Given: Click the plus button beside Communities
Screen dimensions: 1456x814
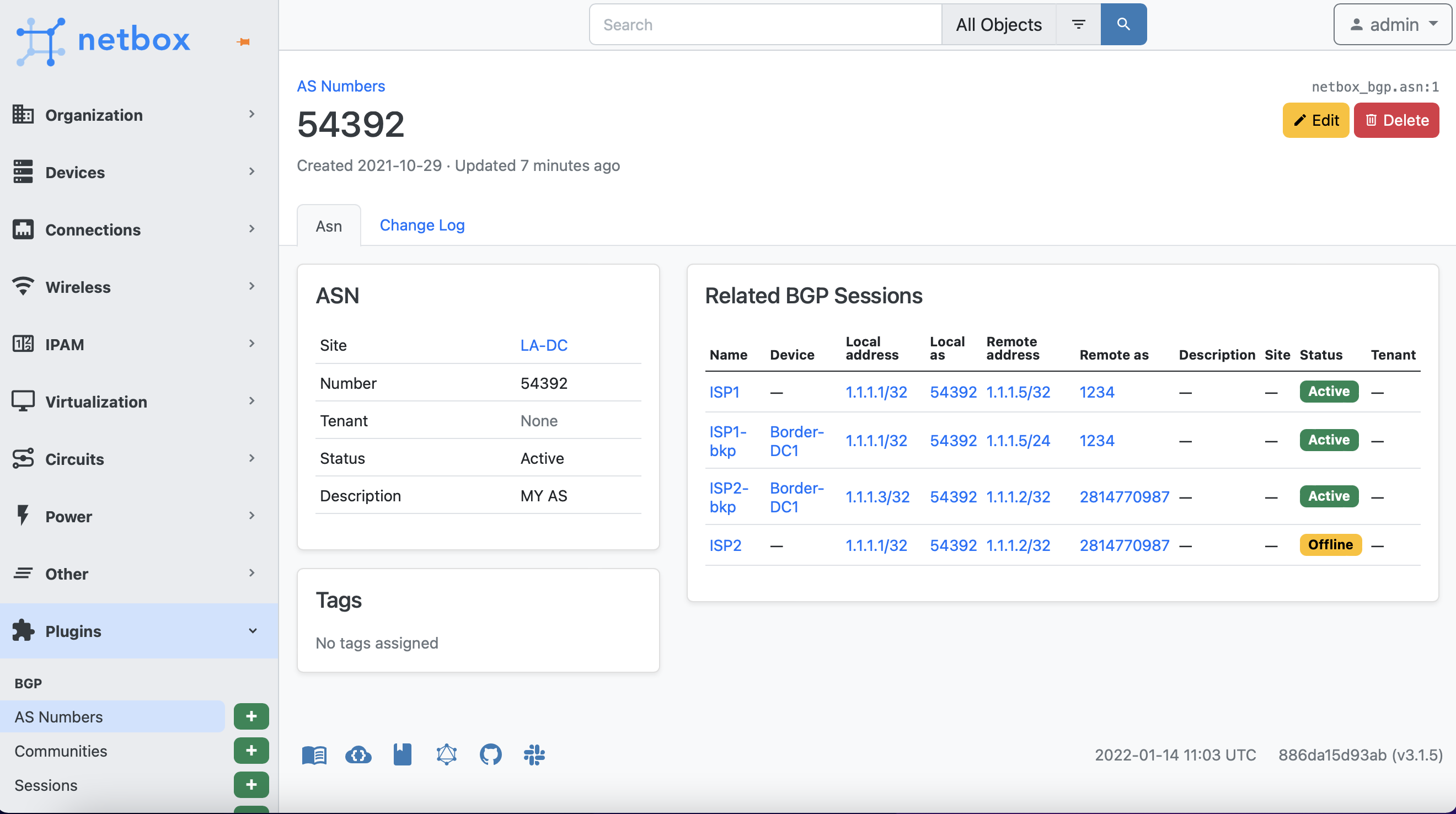Looking at the screenshot, I should click(251, 750).
